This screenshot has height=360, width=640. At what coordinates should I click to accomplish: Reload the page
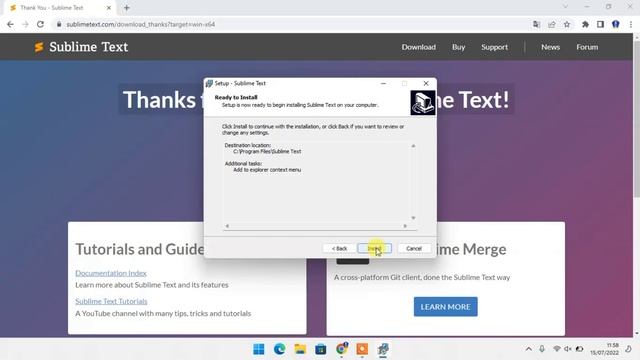(40, 24)
